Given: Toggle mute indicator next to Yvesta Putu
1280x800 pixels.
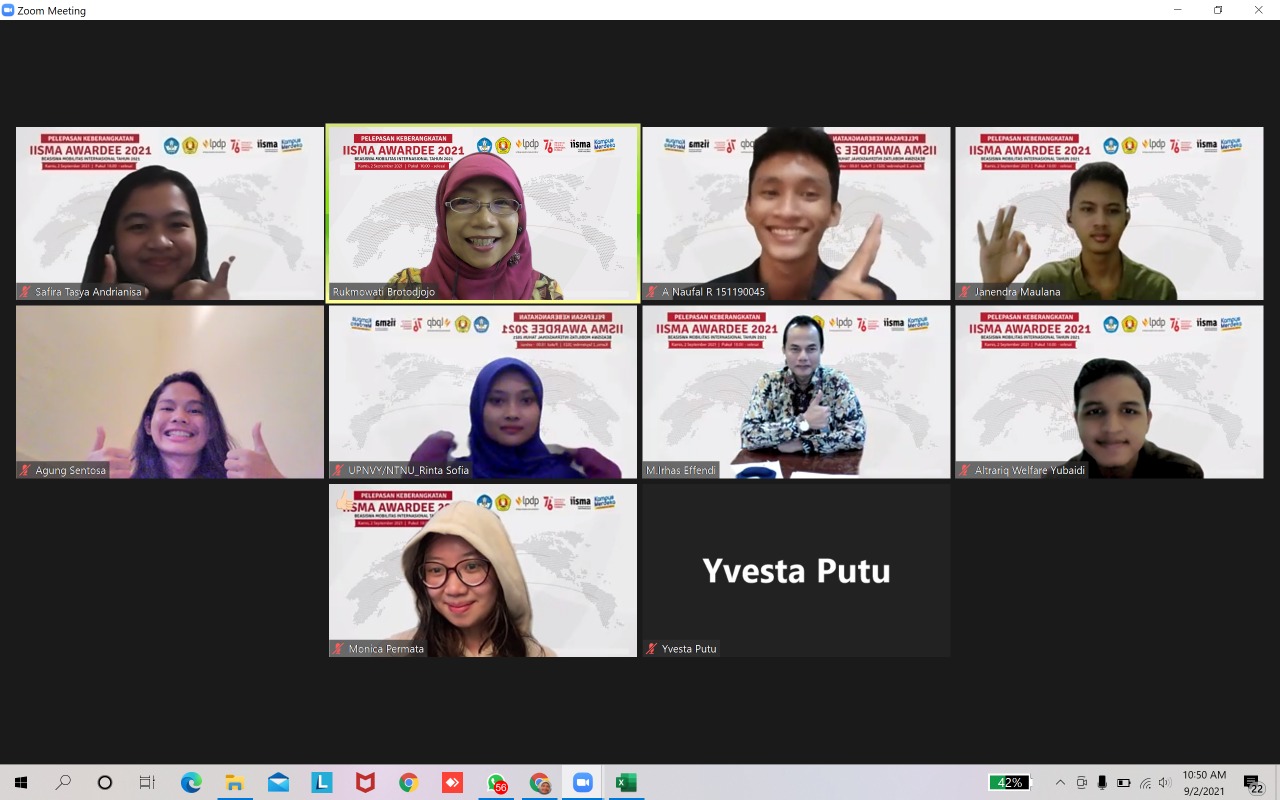Looking at the screenshot, I should coord(653,648).
